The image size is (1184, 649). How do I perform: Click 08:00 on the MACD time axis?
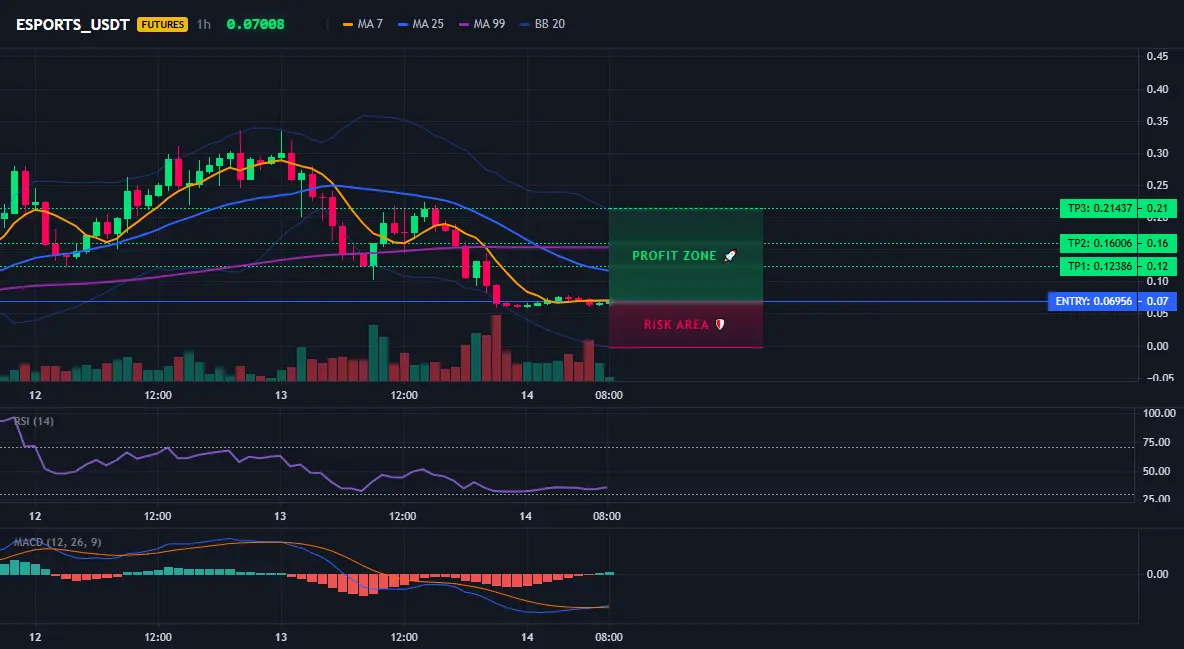609,637
